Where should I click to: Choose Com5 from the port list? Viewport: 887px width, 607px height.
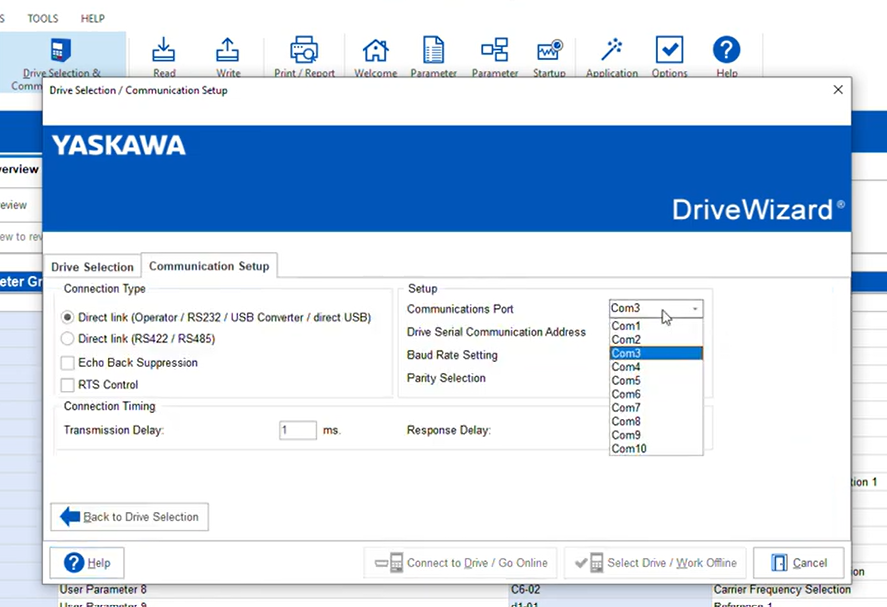pyautogui.click(x=626, y=381)
